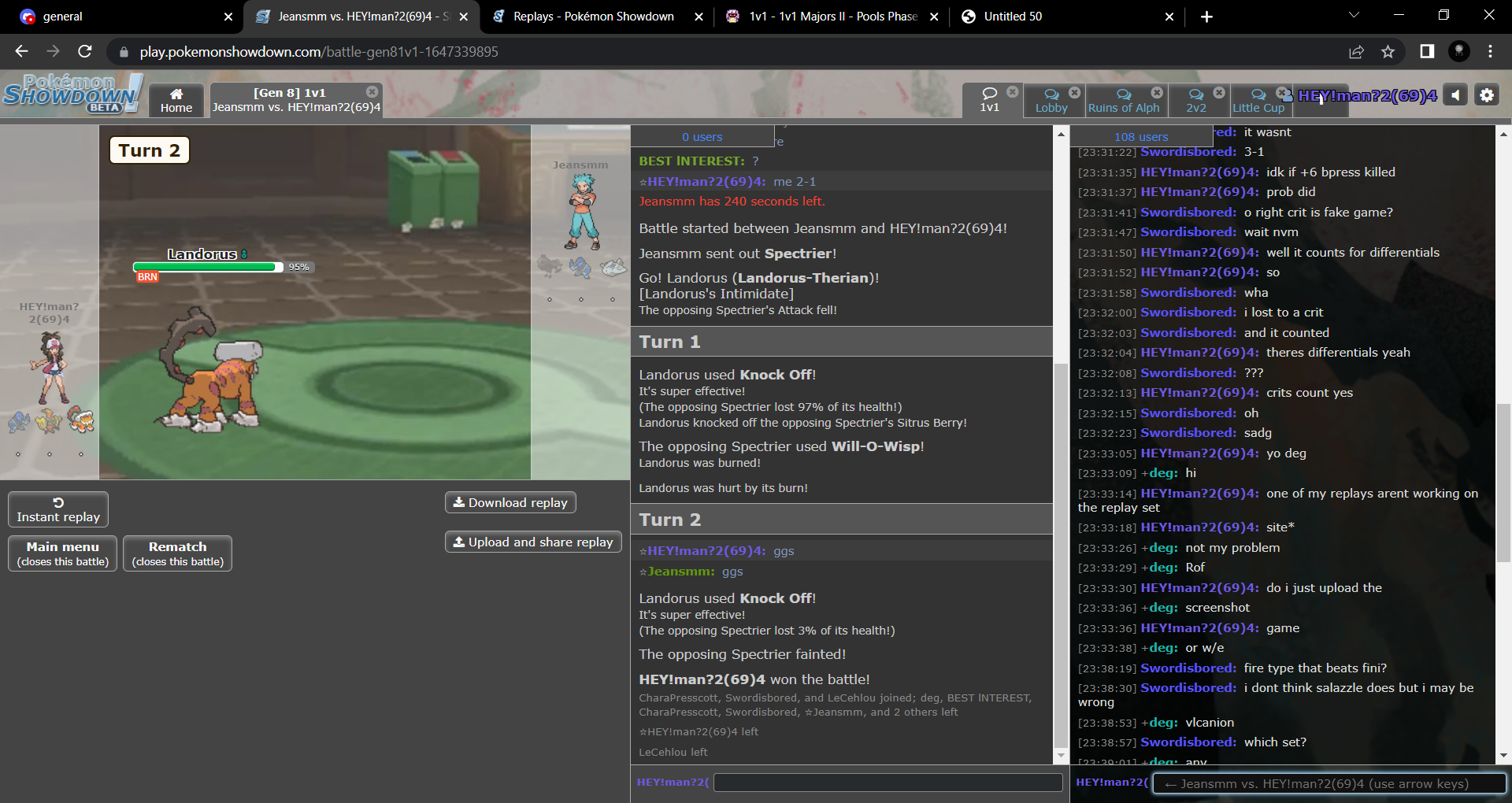Click Jeansmm name next to 'ggs'
Viewport: 1512px width, 803px height.
point(680,572)
